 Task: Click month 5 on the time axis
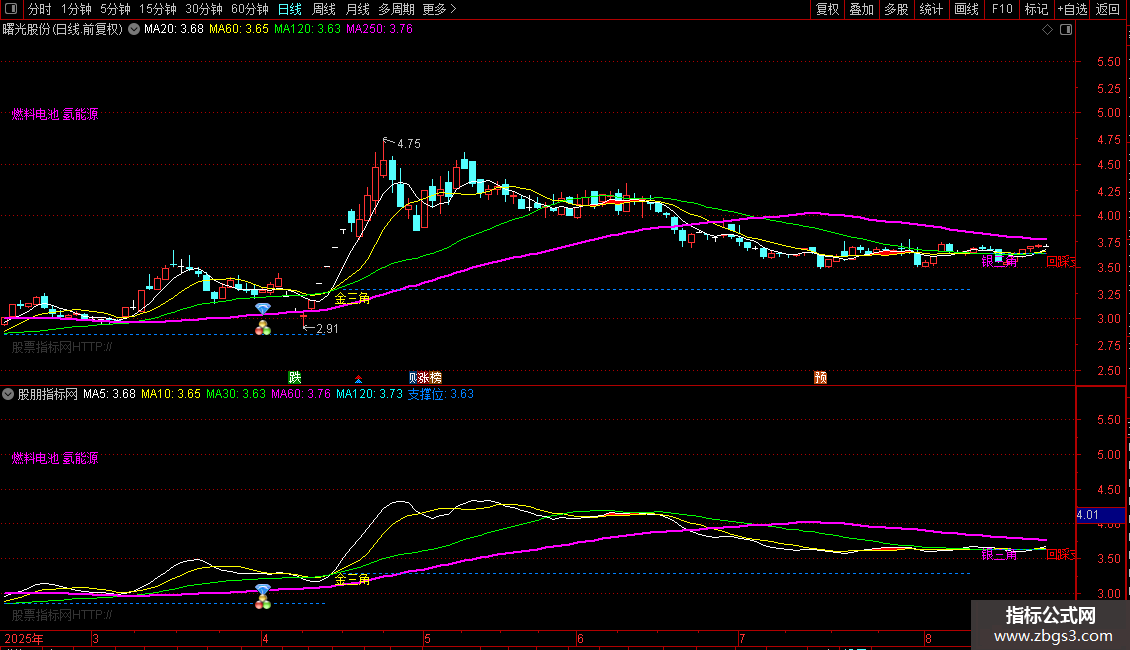coord(427,638)
